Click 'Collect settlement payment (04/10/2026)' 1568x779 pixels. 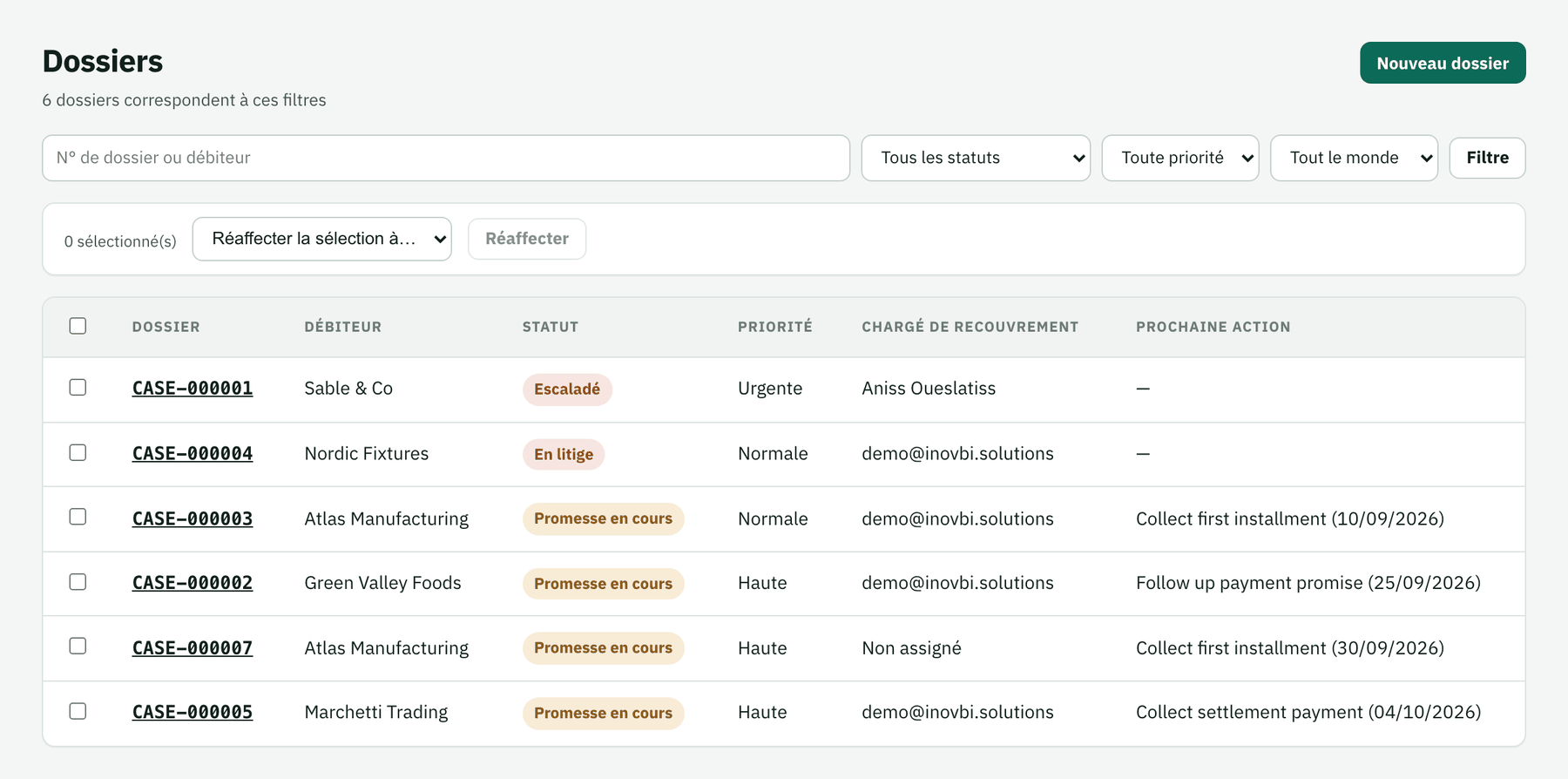(1308, 713)
